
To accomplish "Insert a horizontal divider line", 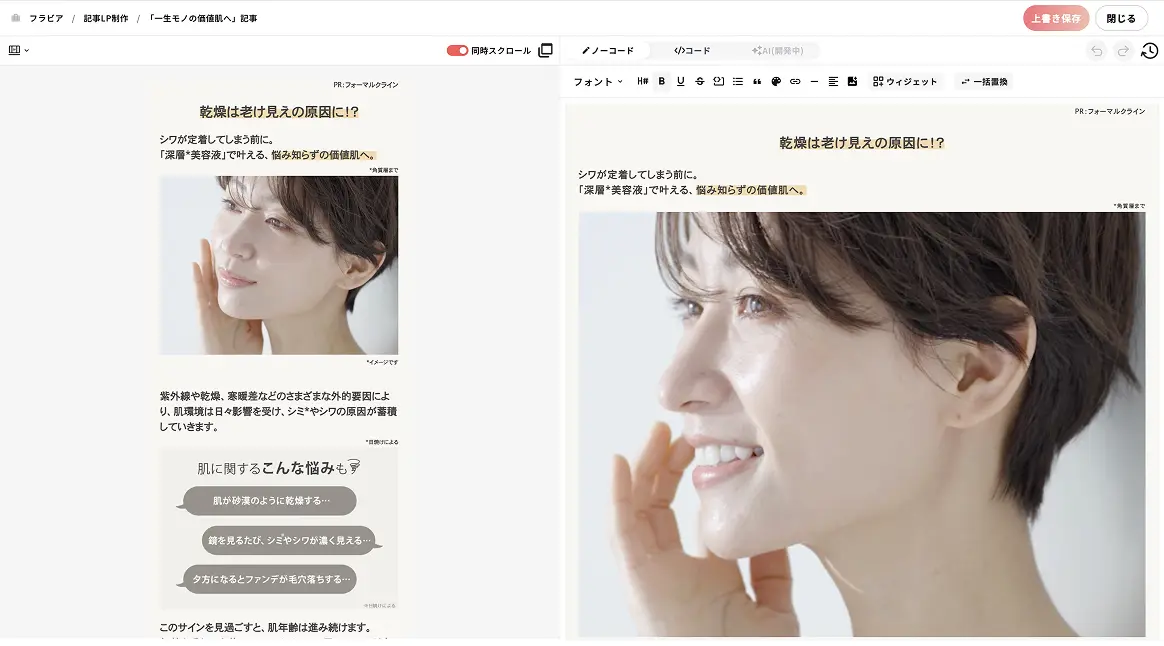I will [812, 82].
